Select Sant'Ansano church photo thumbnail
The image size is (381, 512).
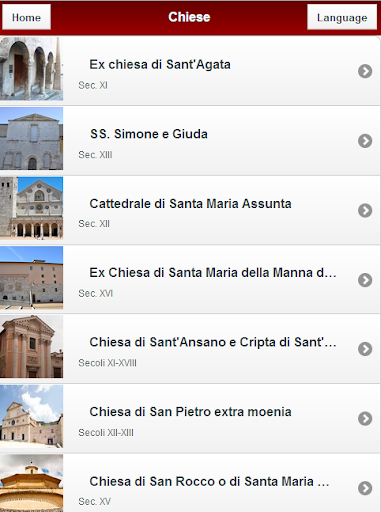coord(31,347)
